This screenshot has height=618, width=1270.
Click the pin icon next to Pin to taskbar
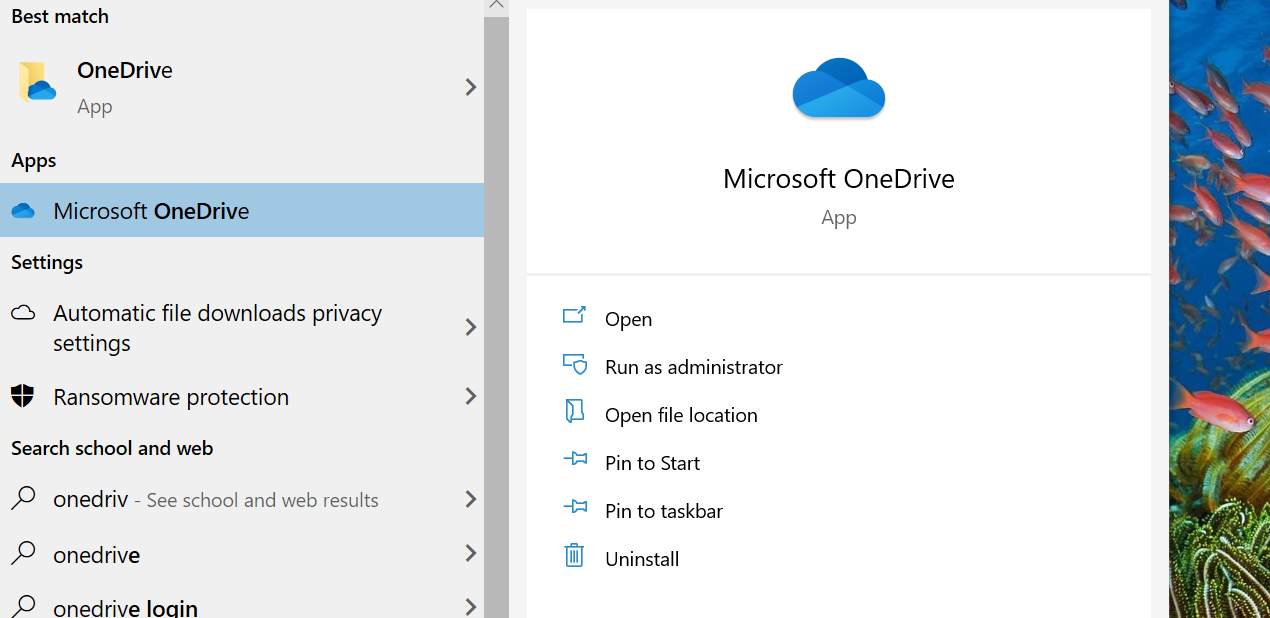(574, 509)
